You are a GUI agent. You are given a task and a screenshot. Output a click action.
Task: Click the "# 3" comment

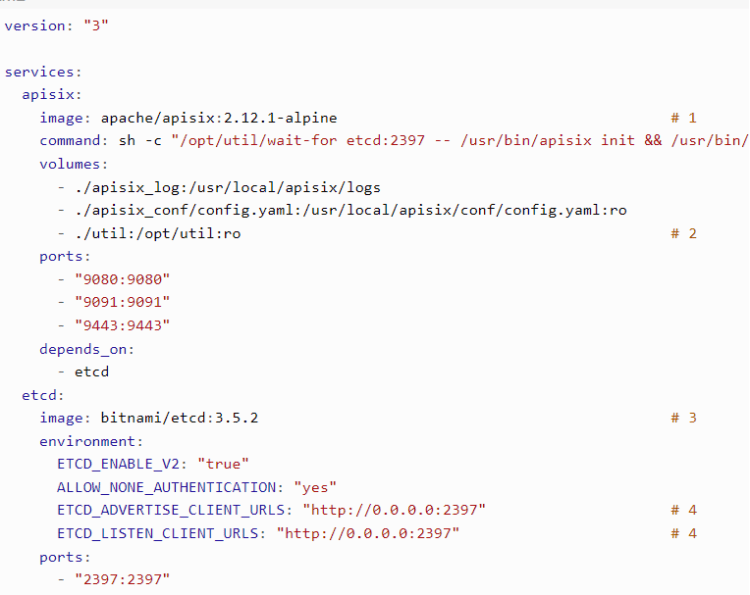(x=684, y=417)
